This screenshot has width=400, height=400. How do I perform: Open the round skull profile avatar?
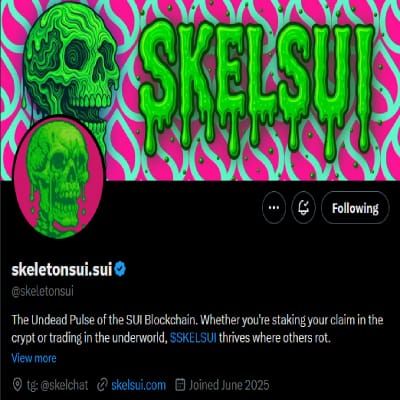(x=59, y=178)
